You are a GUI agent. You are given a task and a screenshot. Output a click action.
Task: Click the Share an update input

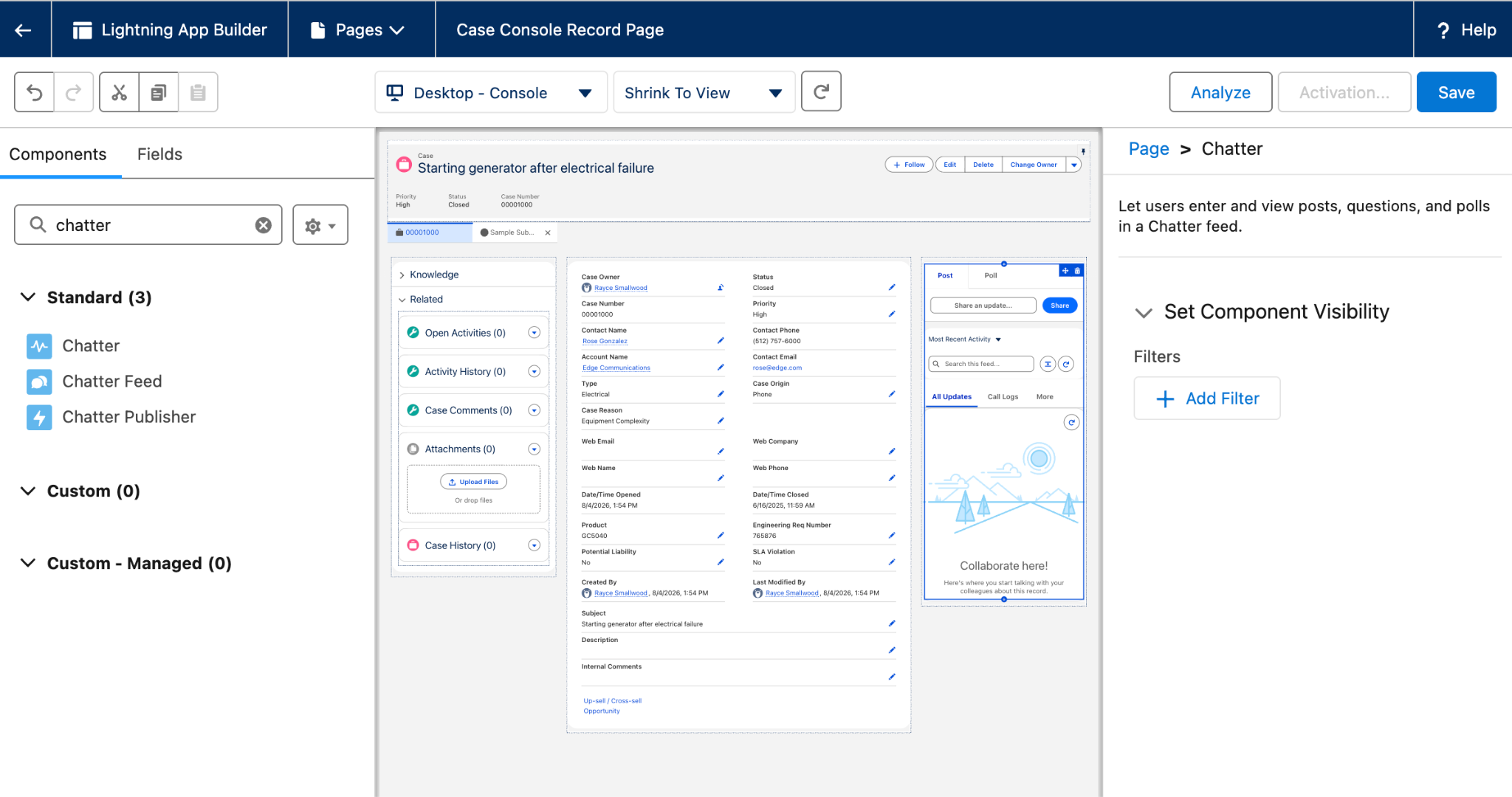pos(983,306)
